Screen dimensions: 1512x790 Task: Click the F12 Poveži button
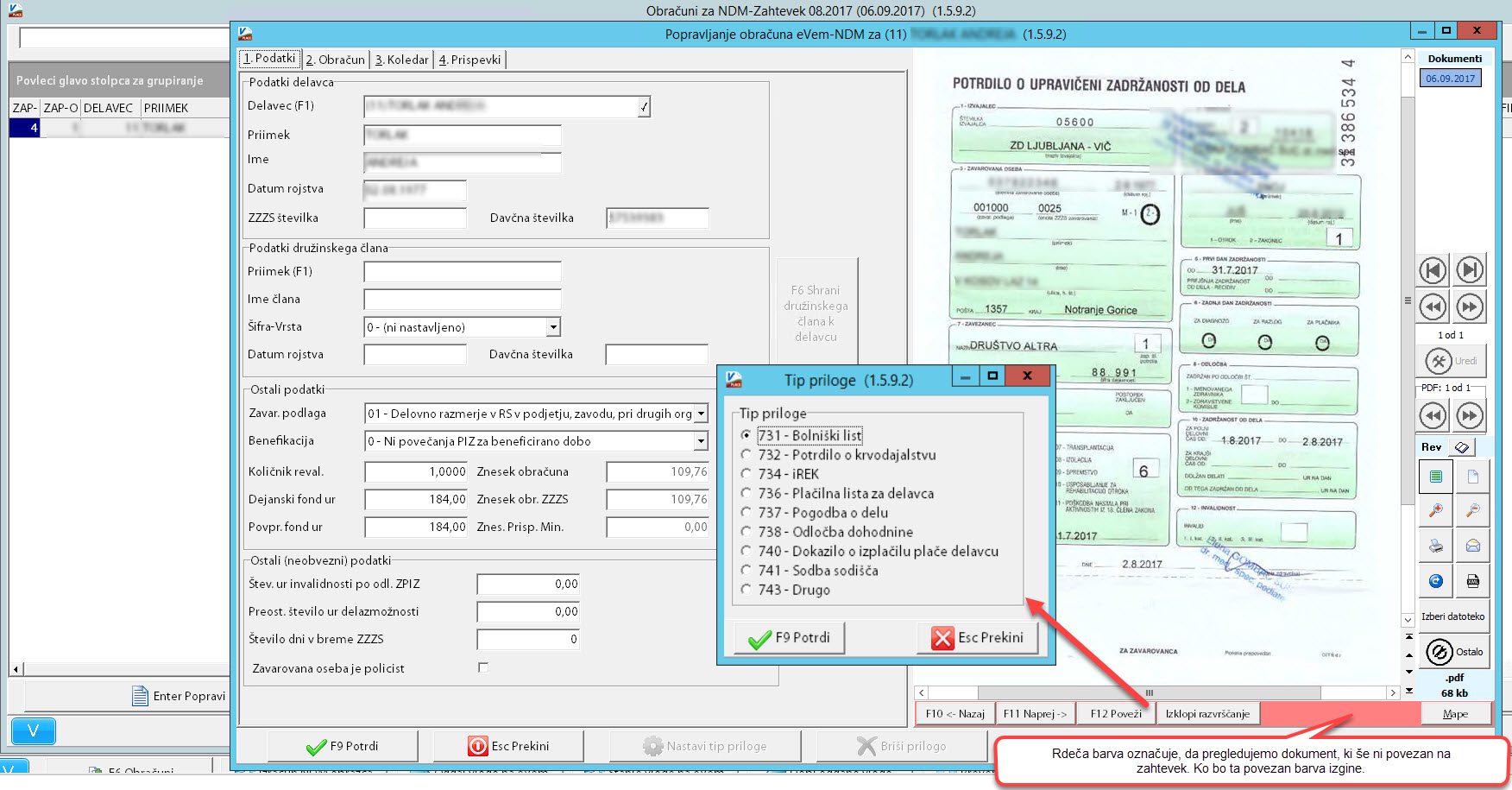pyautogui.click(x=1116, y=713)
